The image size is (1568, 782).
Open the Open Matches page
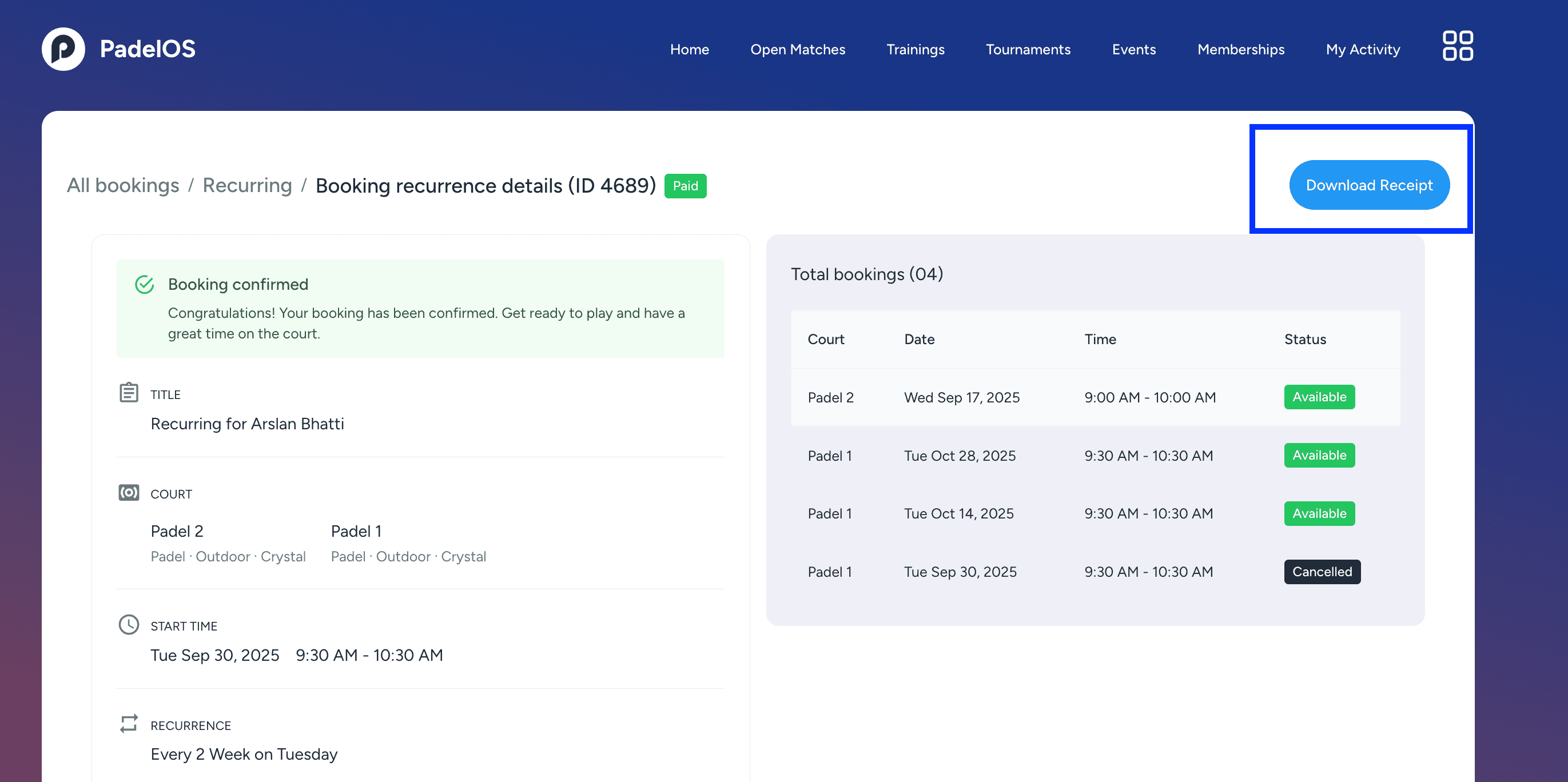pyautogui.click(x=797, y=49)
